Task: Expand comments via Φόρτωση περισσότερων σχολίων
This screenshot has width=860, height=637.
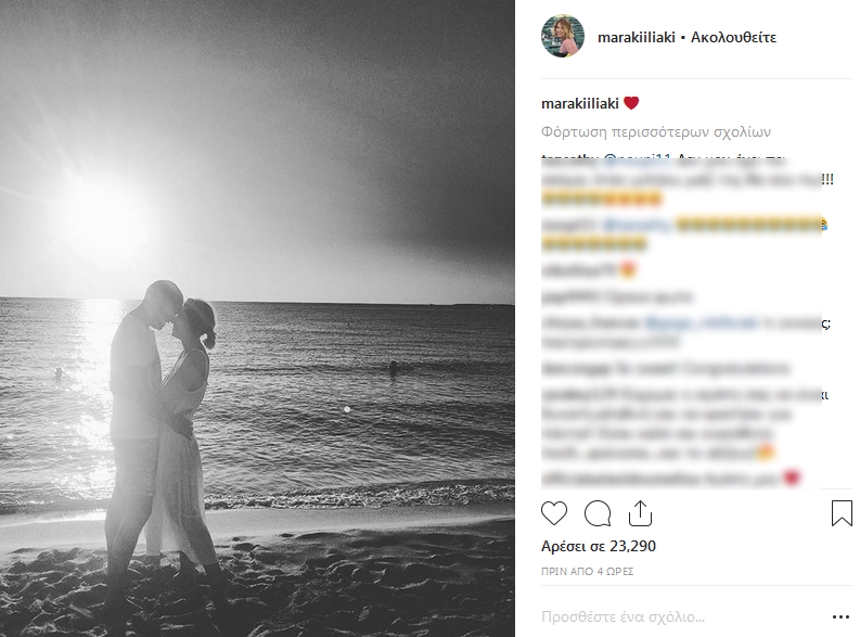Action: coord(656,132)
